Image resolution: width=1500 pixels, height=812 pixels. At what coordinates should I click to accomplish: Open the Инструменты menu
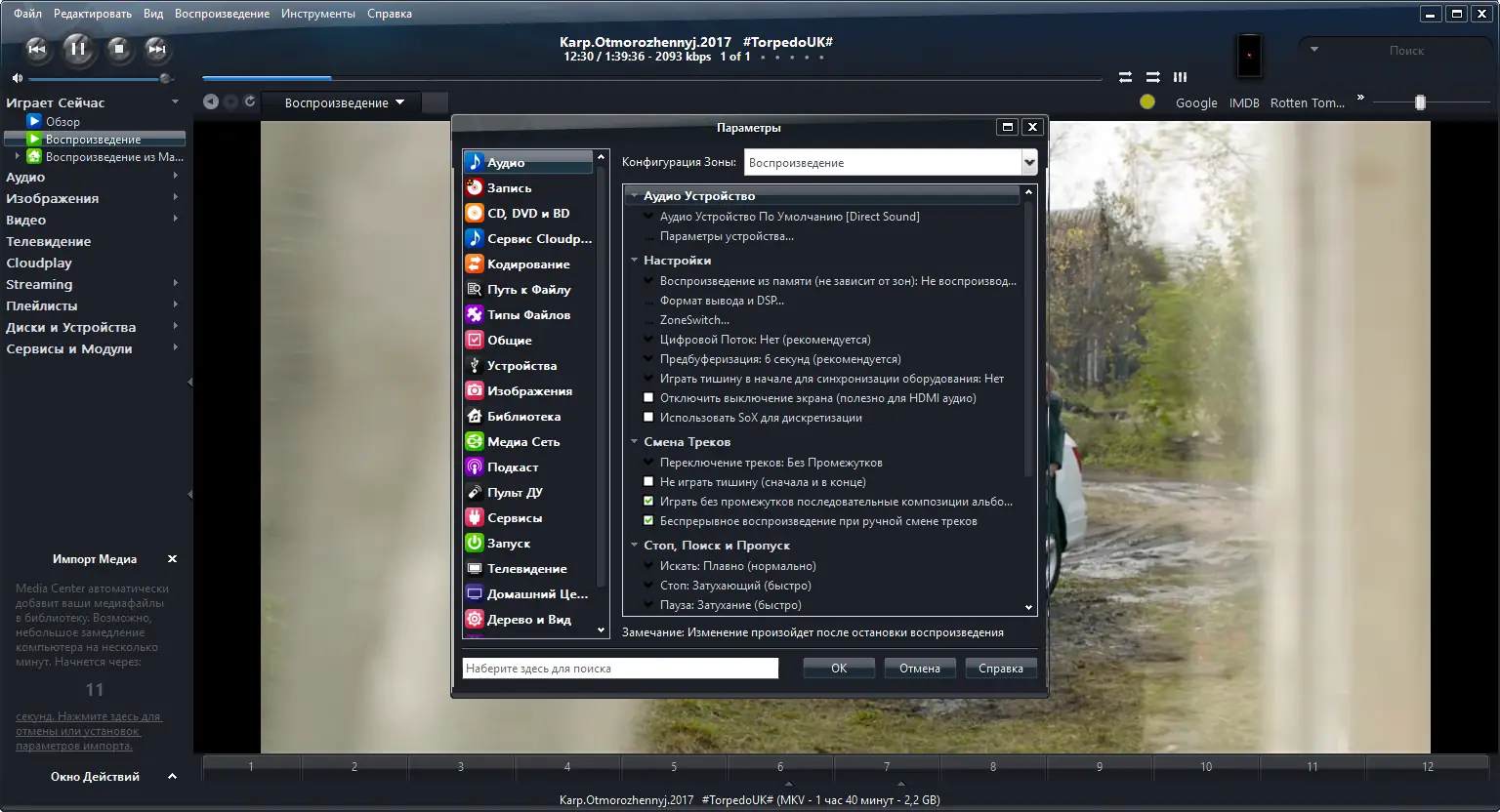tap(318, 14)
